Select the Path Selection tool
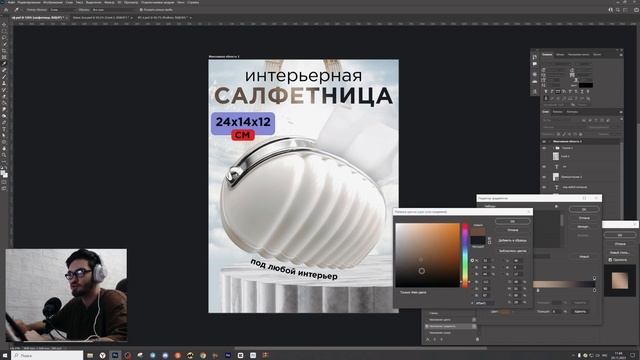Viewport: 640px width, 360px height. [x=4, y=136]
